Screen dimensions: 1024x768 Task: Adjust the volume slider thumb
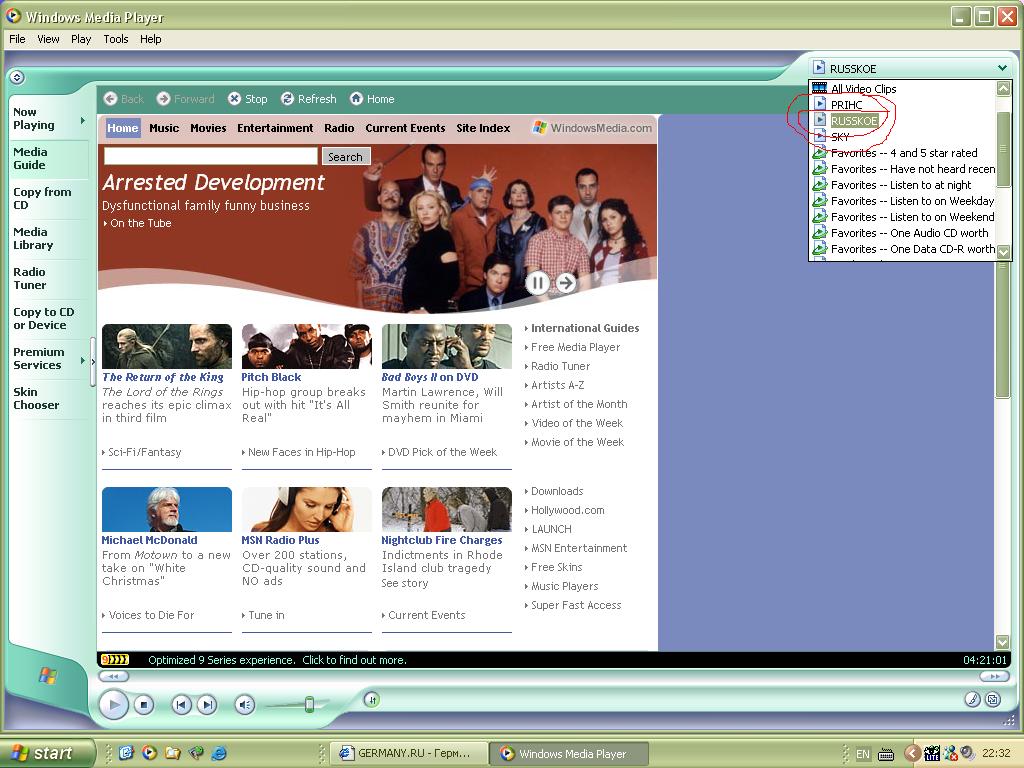coord(310,704)
